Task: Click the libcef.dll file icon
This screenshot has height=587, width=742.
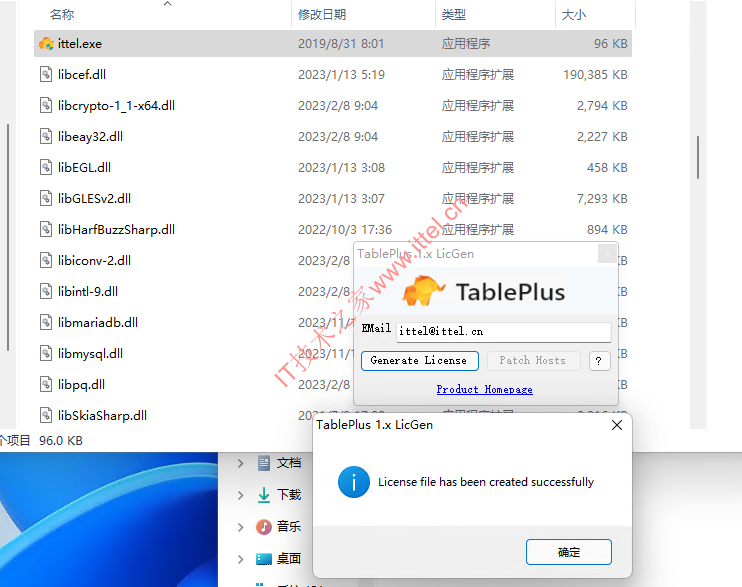Action: [x=46, y=74]
